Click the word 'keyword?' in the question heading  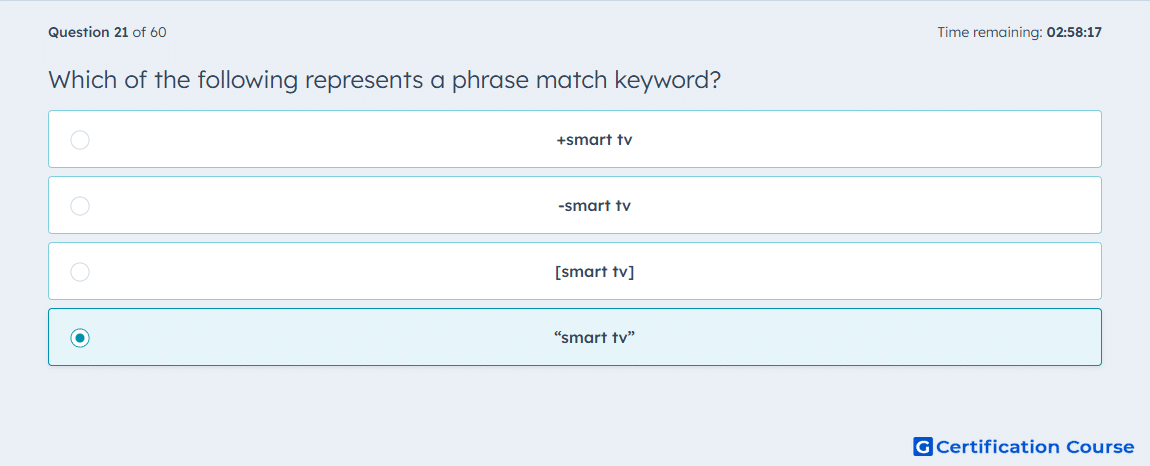[659, 80]
